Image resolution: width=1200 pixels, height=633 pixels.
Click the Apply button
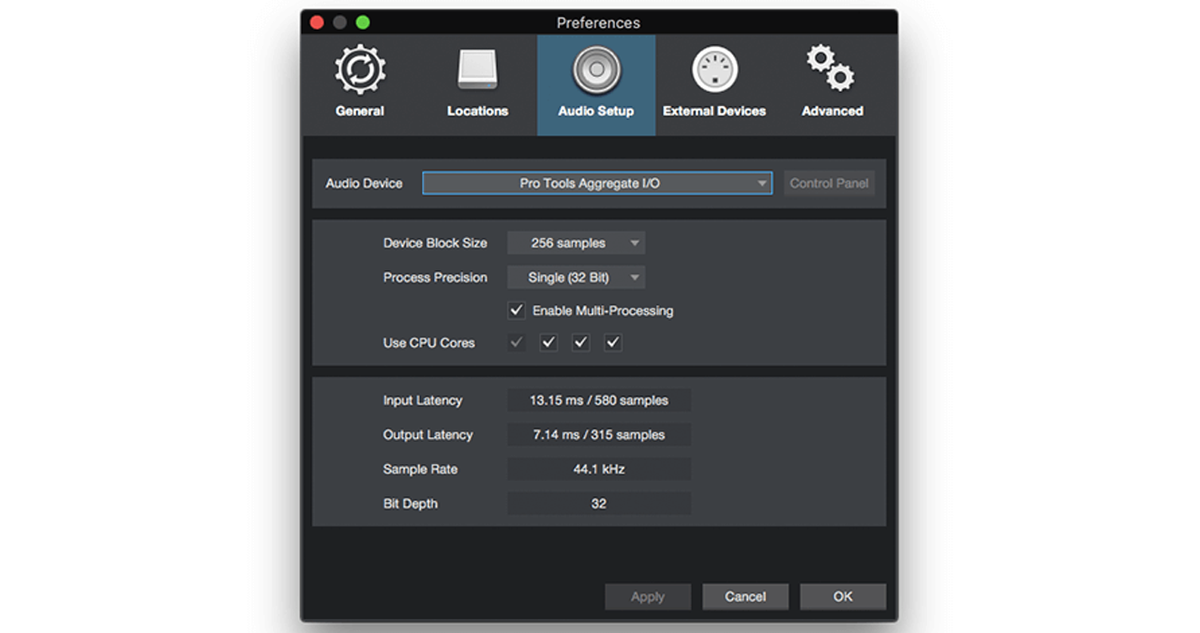coord(648,596)
